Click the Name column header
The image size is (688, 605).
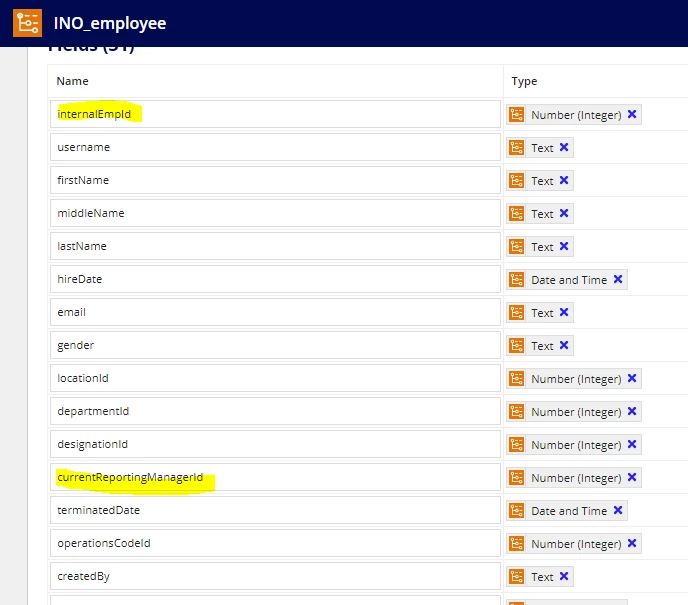click(x=72, y=81)
